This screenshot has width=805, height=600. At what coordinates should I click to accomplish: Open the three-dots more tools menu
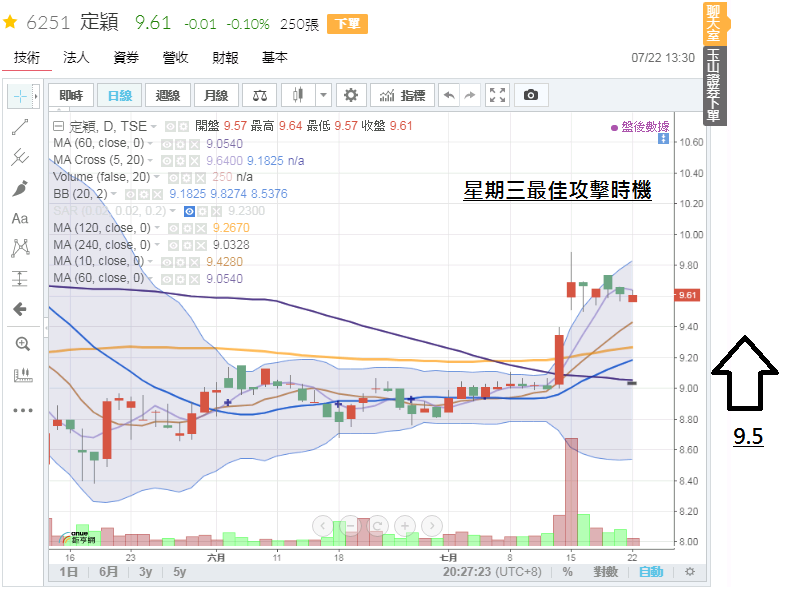pos(23,410)
